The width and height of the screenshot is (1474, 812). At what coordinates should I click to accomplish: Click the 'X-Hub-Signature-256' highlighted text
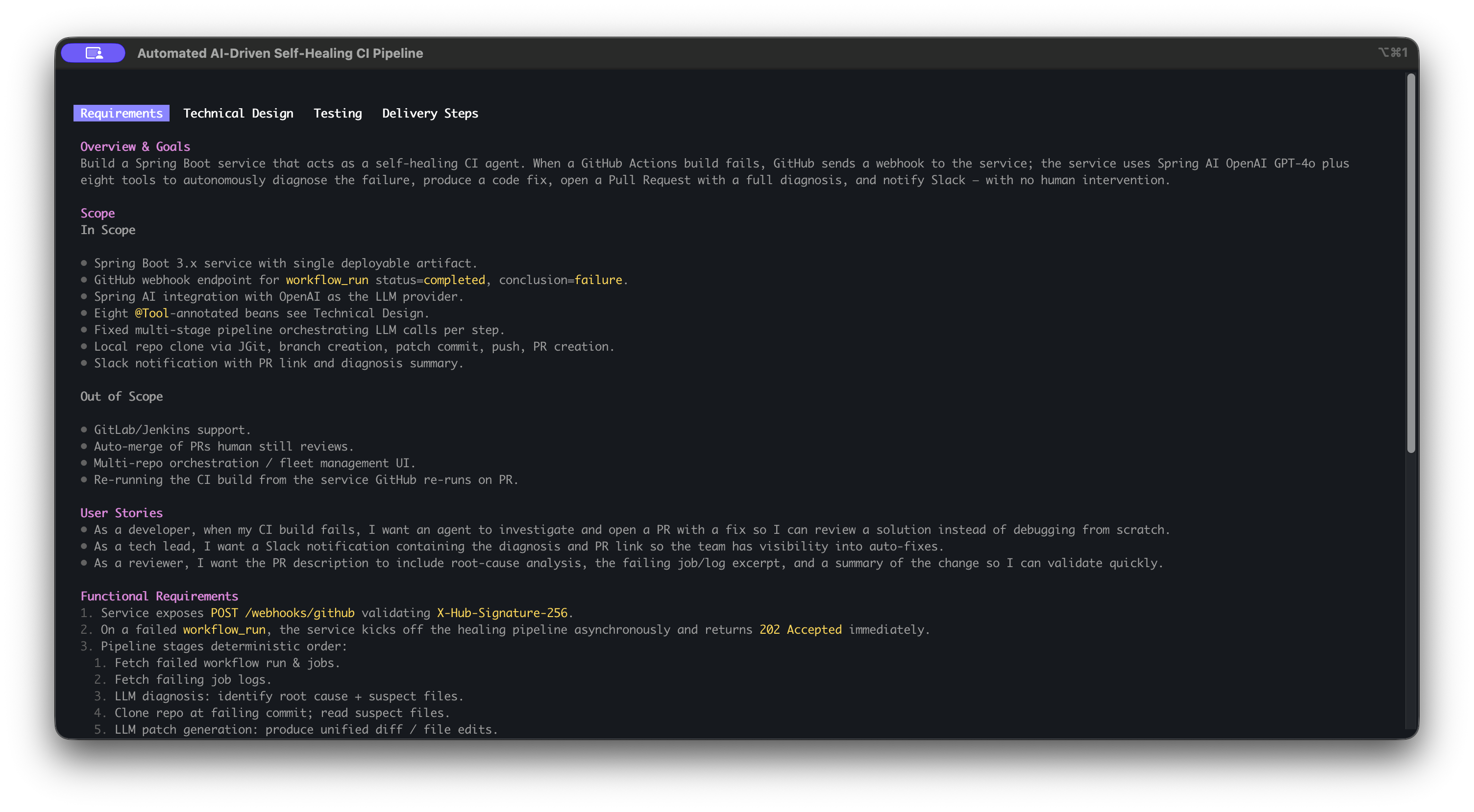[502, 613]
